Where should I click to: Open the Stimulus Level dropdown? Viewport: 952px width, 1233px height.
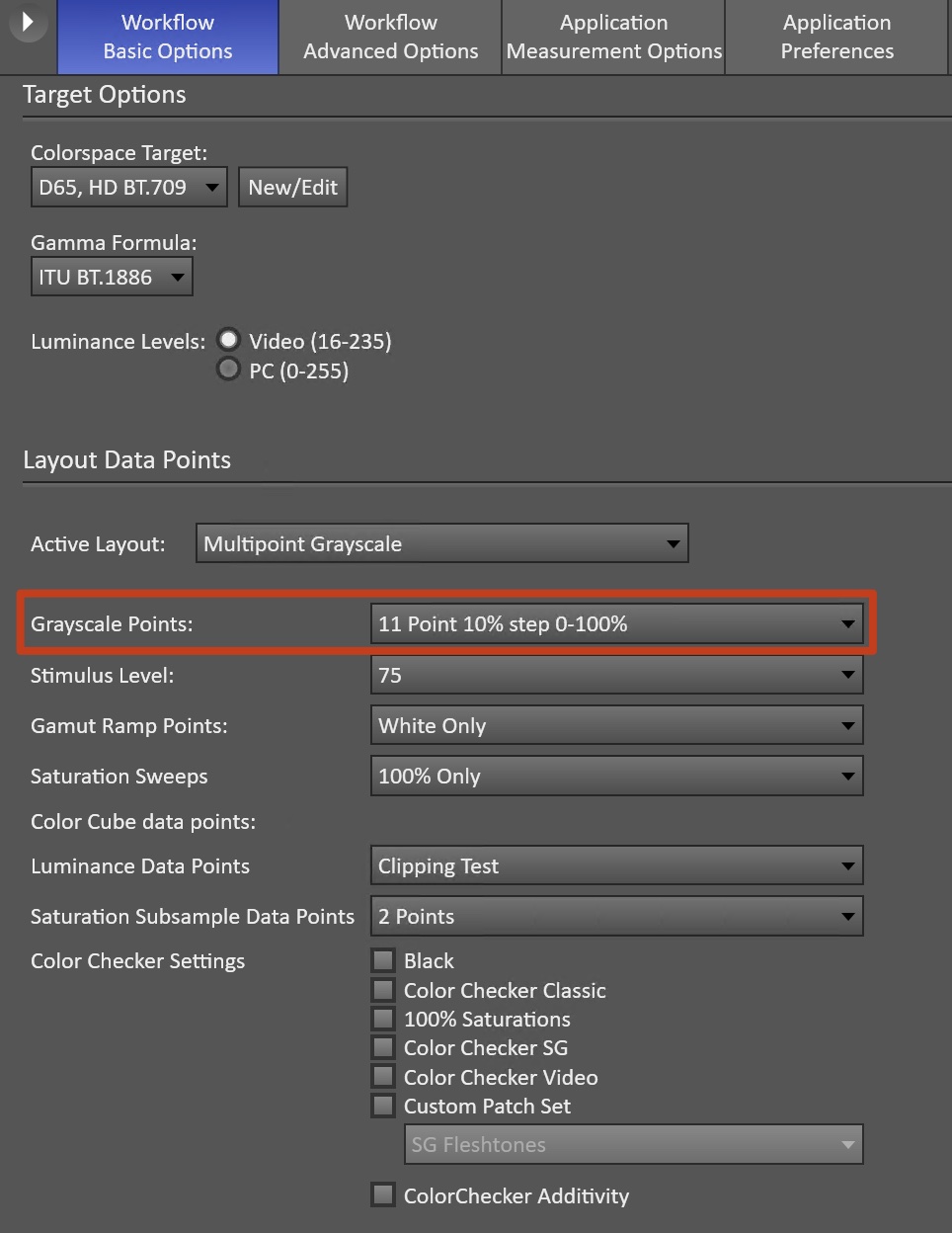point(616,676)
